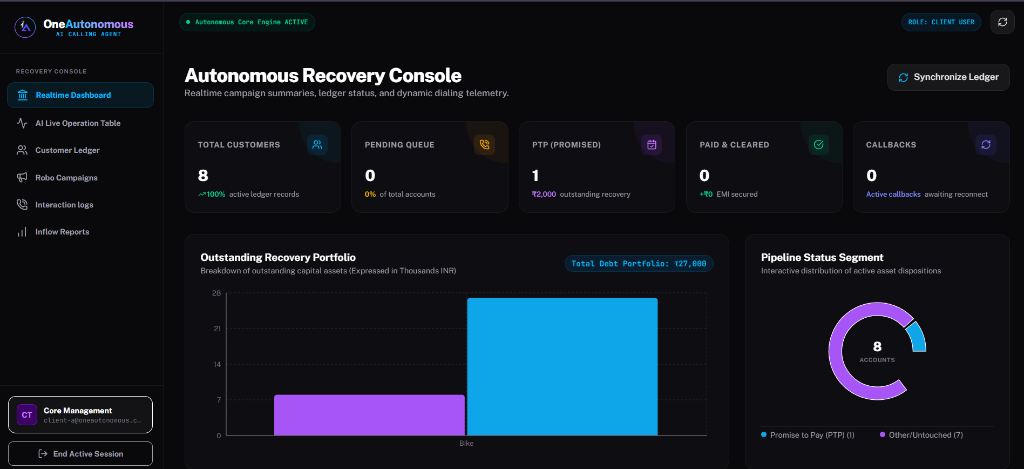Click the logout icon in End Active Session
This screenshot has height=469, width=1024.
[43, 453]
